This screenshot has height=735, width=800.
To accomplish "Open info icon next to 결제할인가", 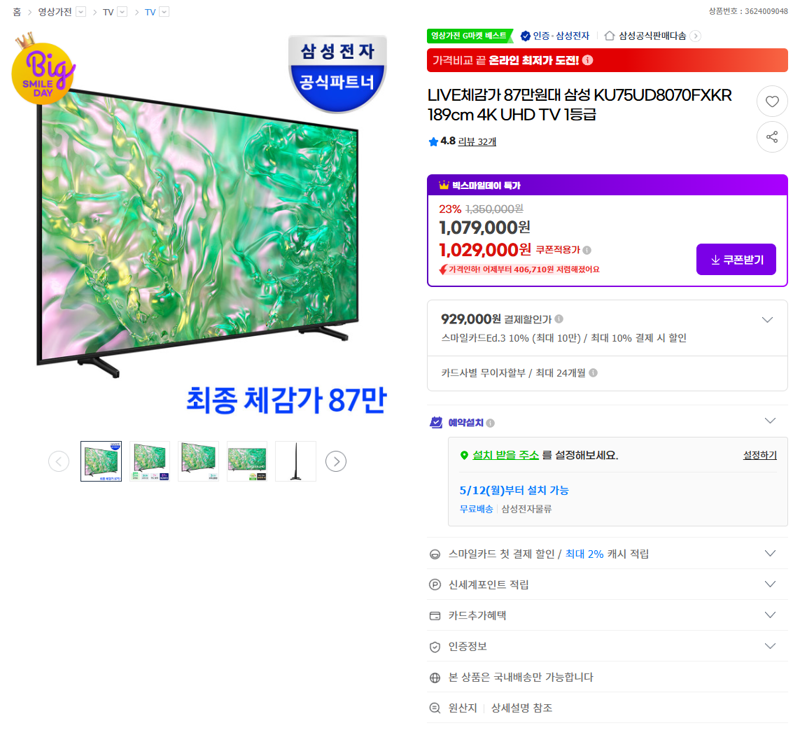I will (559, 319).
